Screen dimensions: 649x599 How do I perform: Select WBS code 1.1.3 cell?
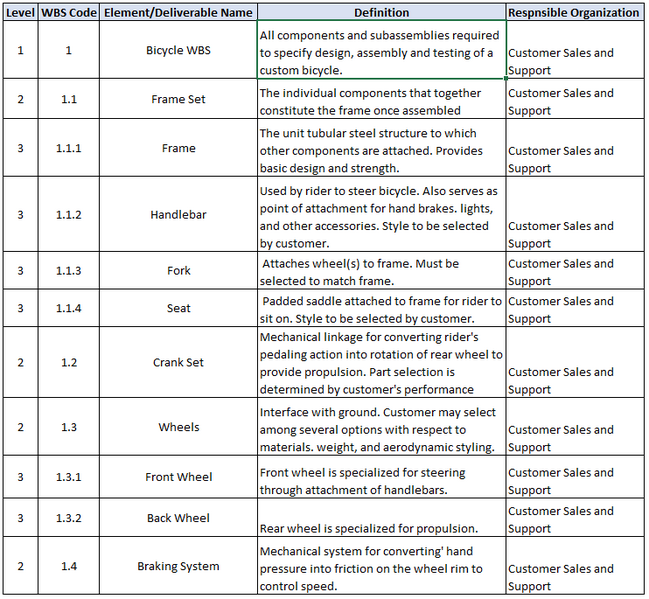[69, 270]
